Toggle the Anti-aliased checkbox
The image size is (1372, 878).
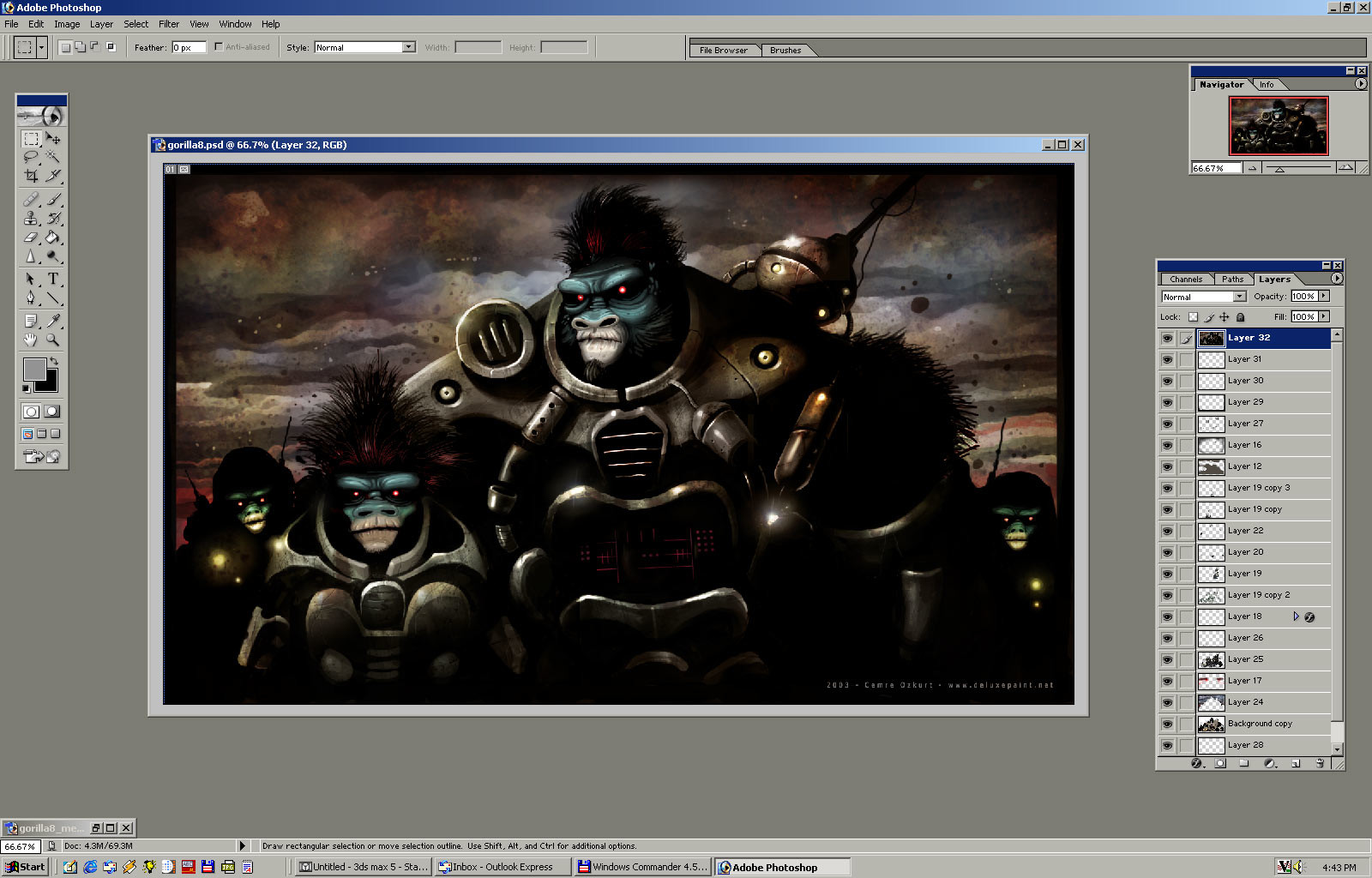pyautogui.click(x=219, y=47)
